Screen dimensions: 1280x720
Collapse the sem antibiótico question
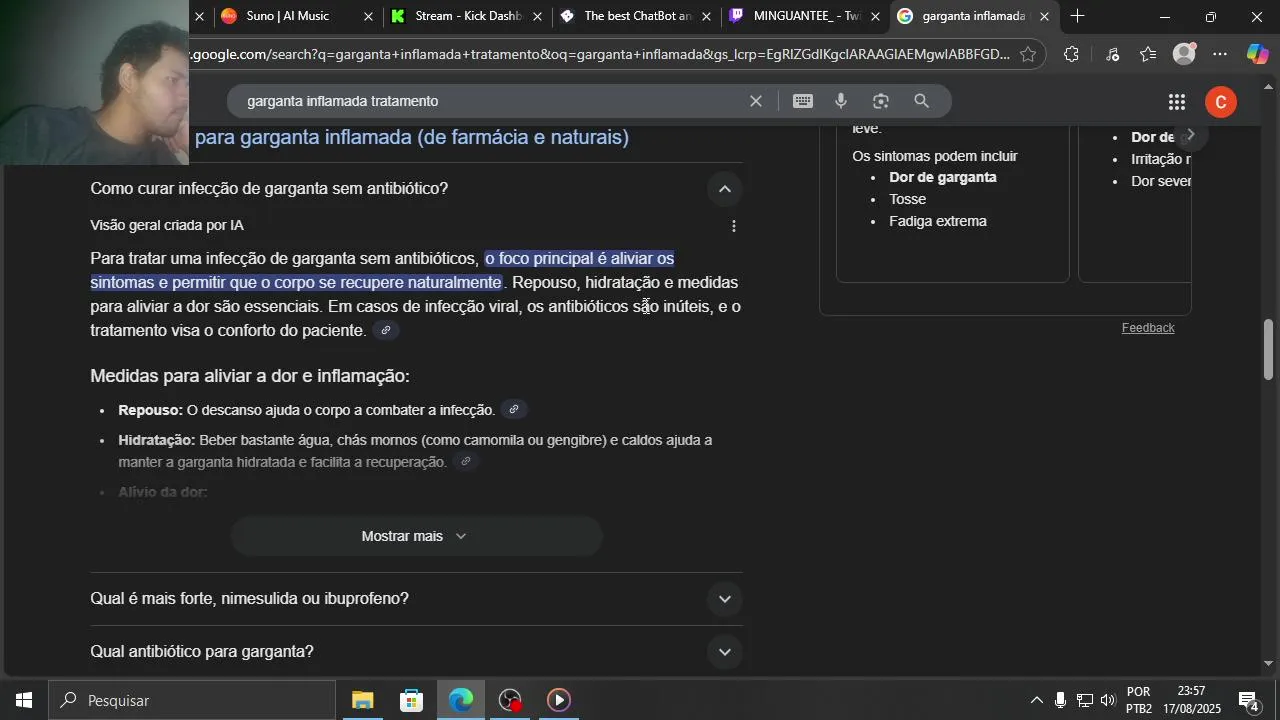point(725,189)
